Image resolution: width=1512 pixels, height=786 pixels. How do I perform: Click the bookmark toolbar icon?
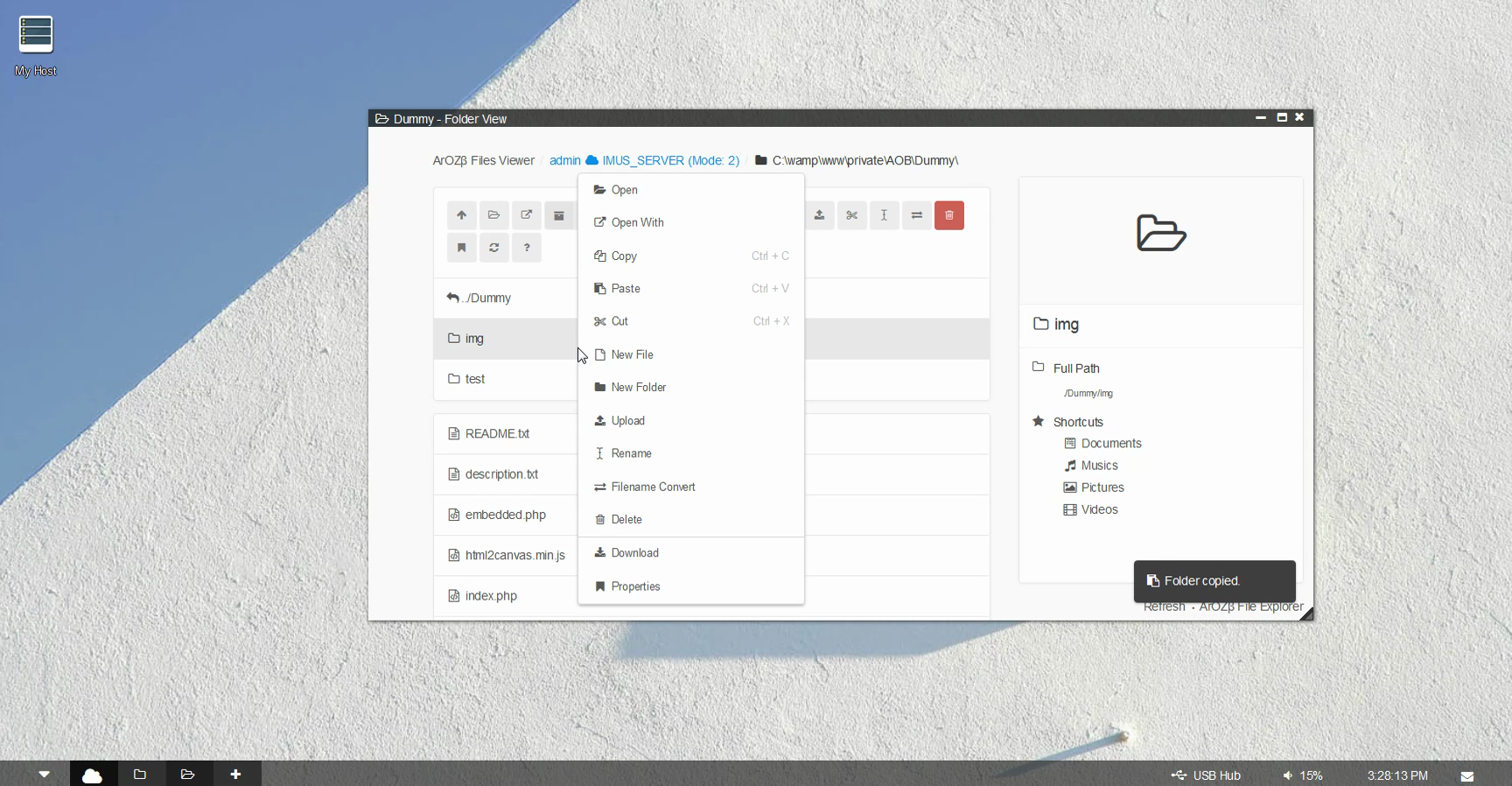tap(462, 248)
